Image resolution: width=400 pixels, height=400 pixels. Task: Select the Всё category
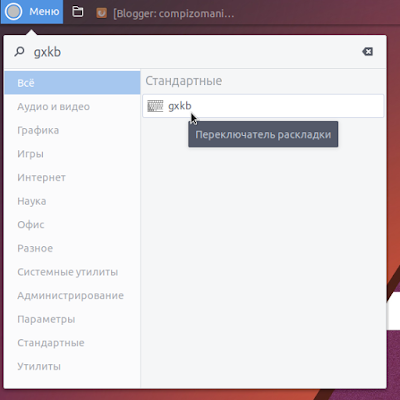(x=72, y=83)
